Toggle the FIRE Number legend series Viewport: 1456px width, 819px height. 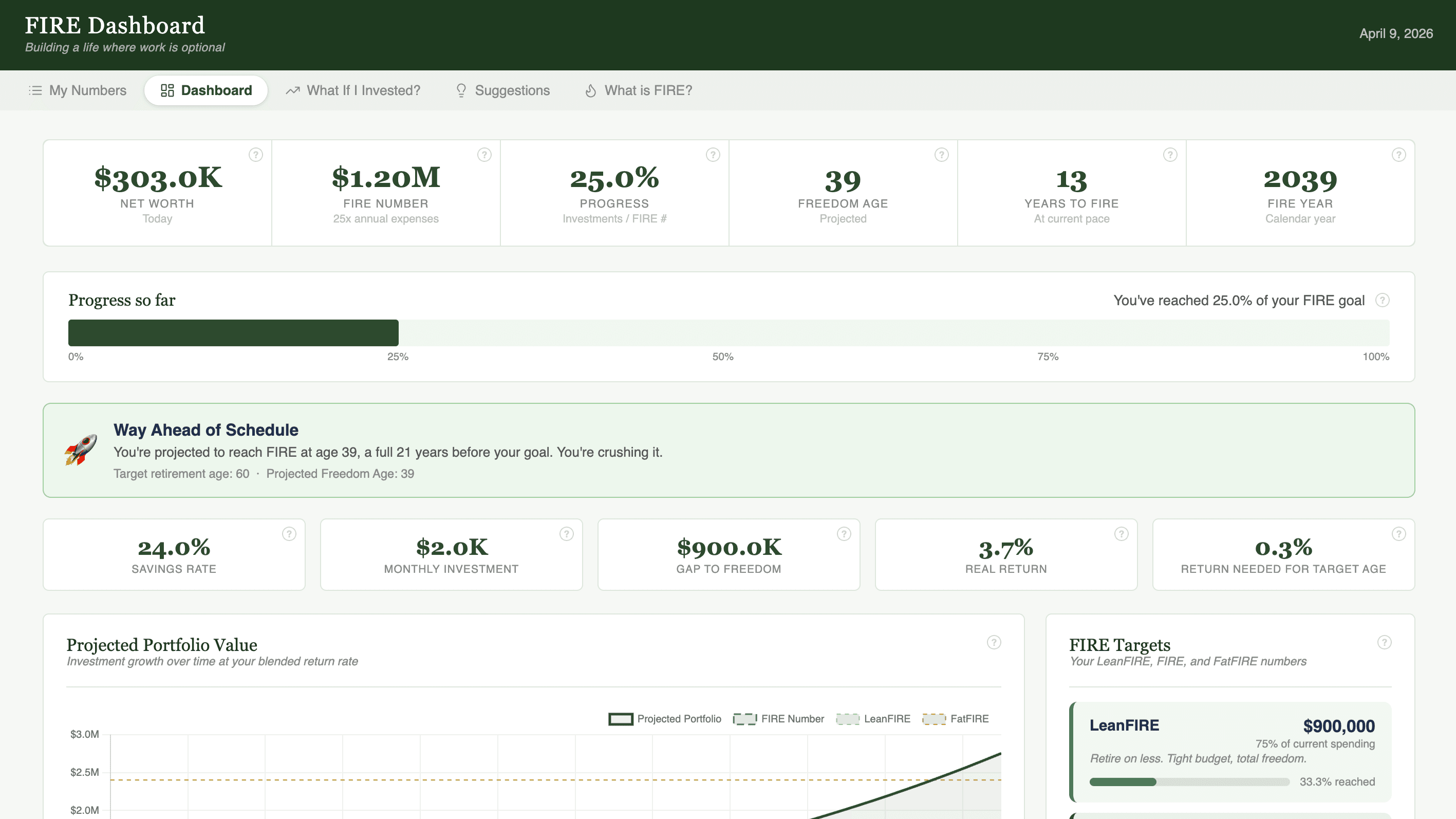point(778,719)
